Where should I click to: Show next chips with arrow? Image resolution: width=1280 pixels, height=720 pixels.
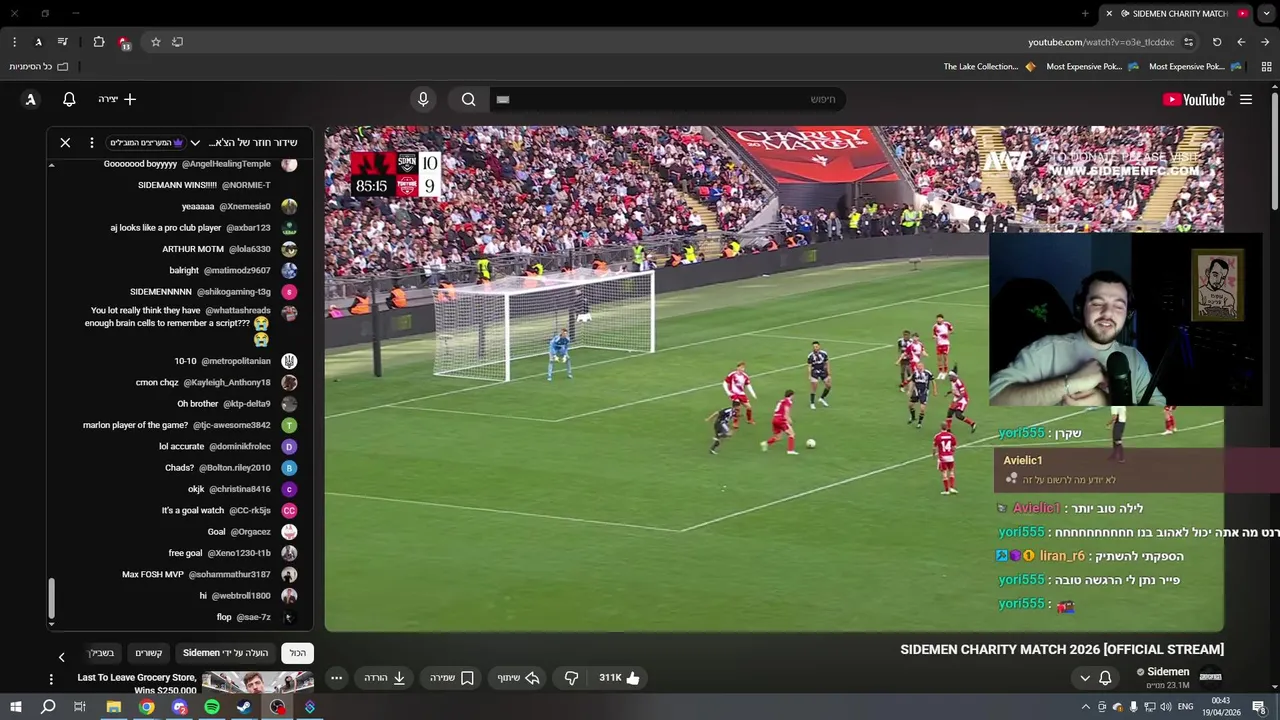61,657
